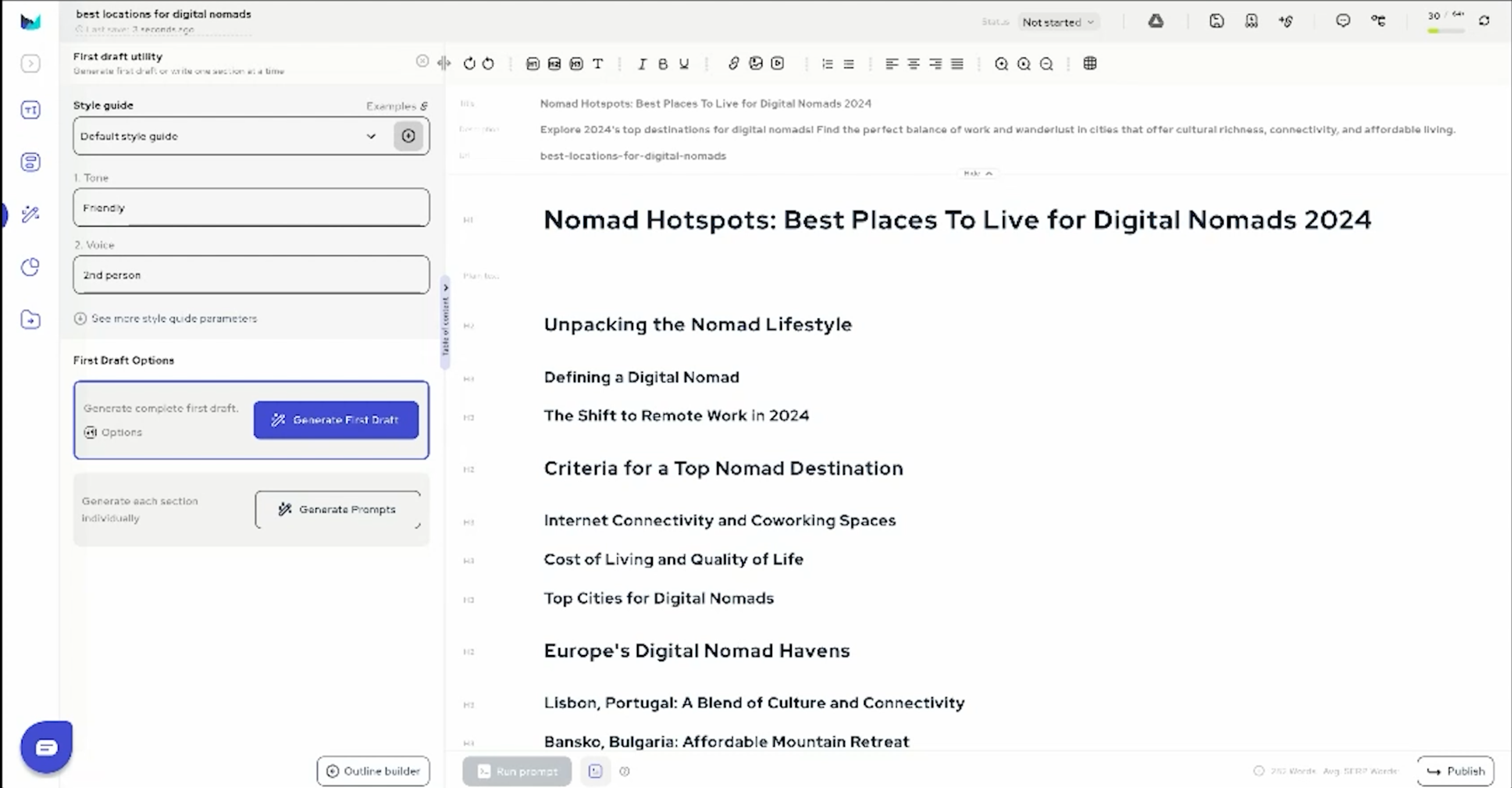
Task: Open the Outline builder
Action: 373,771
